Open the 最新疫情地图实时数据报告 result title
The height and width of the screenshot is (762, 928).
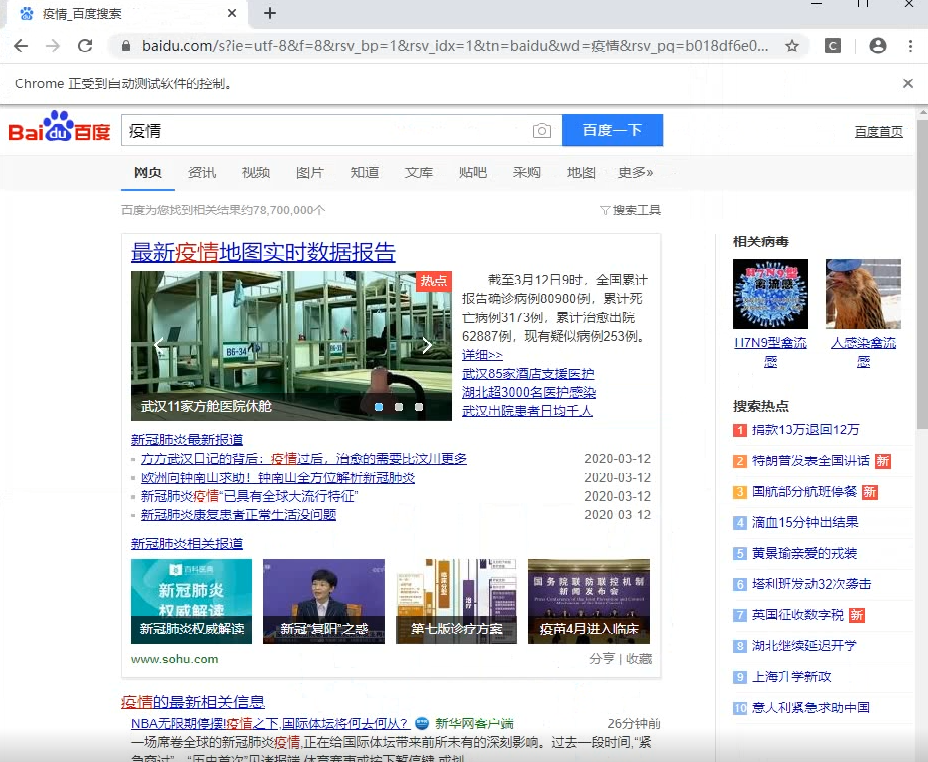(x=263, y=252)
